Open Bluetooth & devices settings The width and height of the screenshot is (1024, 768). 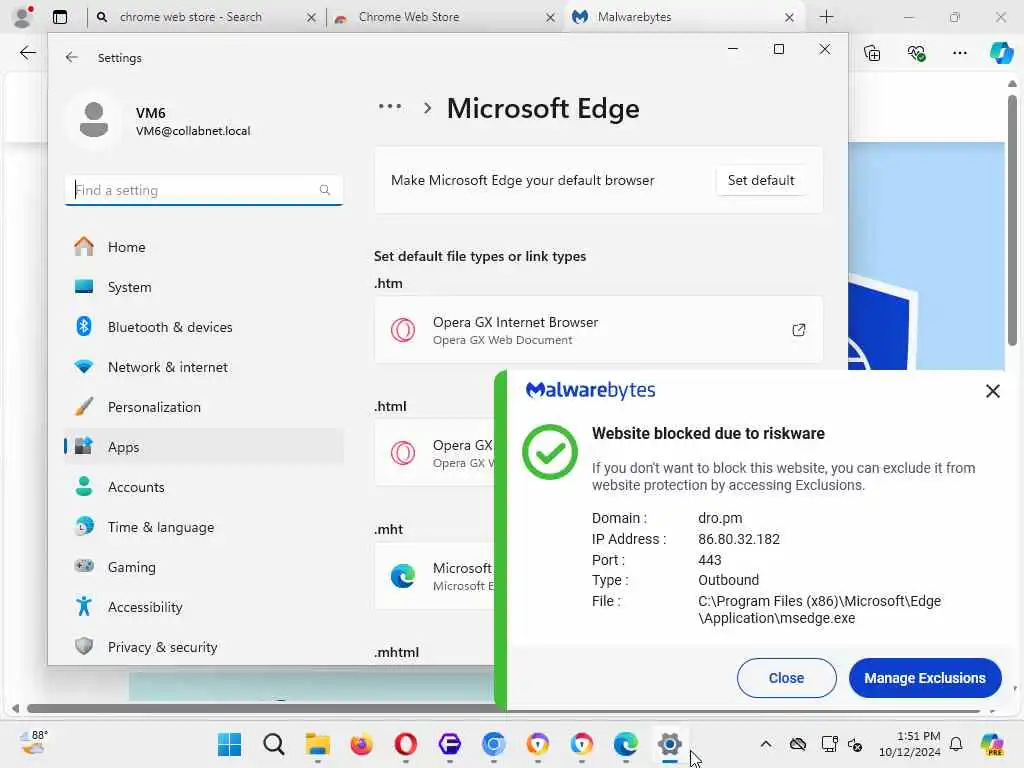[x=204, y=327]
